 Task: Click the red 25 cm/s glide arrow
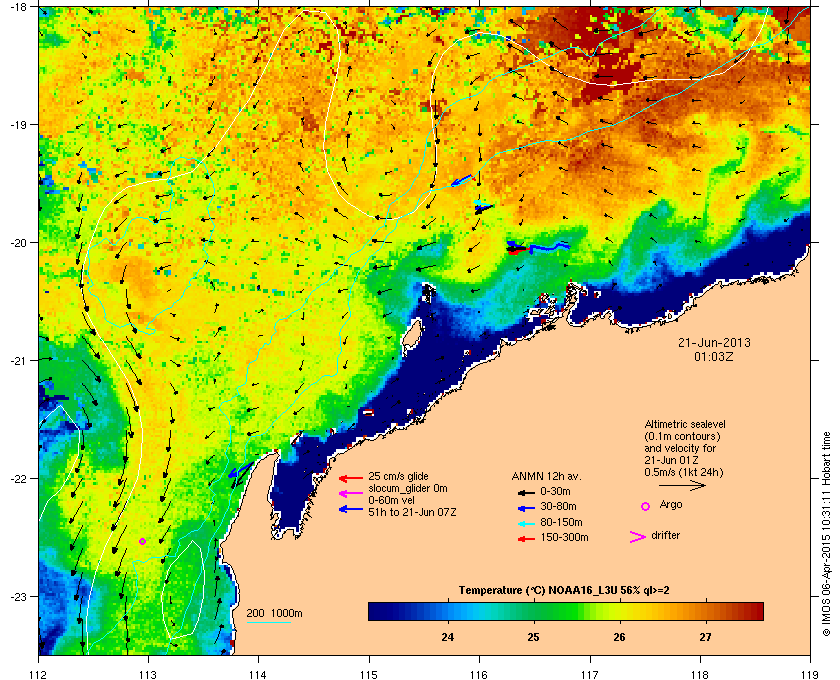[x=351, y=478]
